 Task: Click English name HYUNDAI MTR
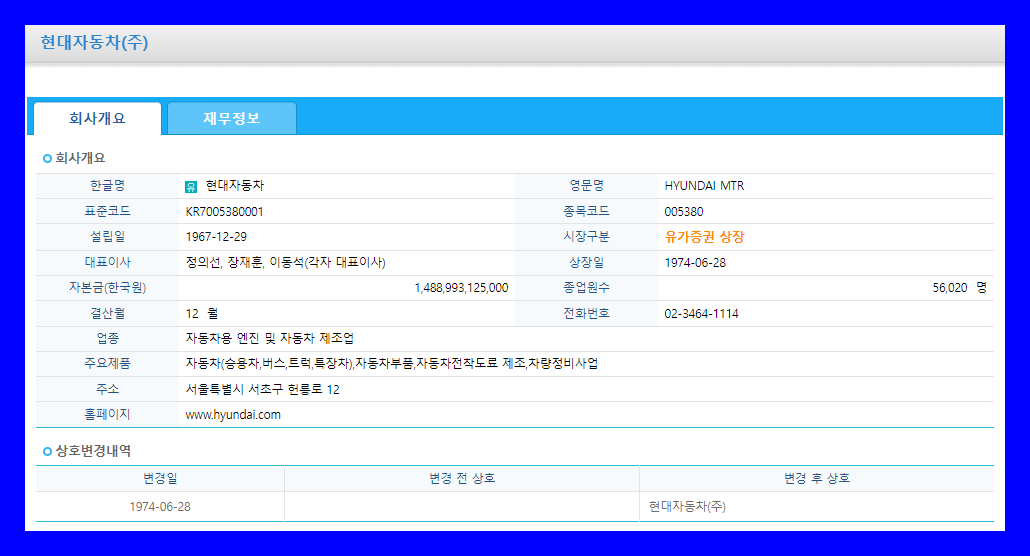704,186
